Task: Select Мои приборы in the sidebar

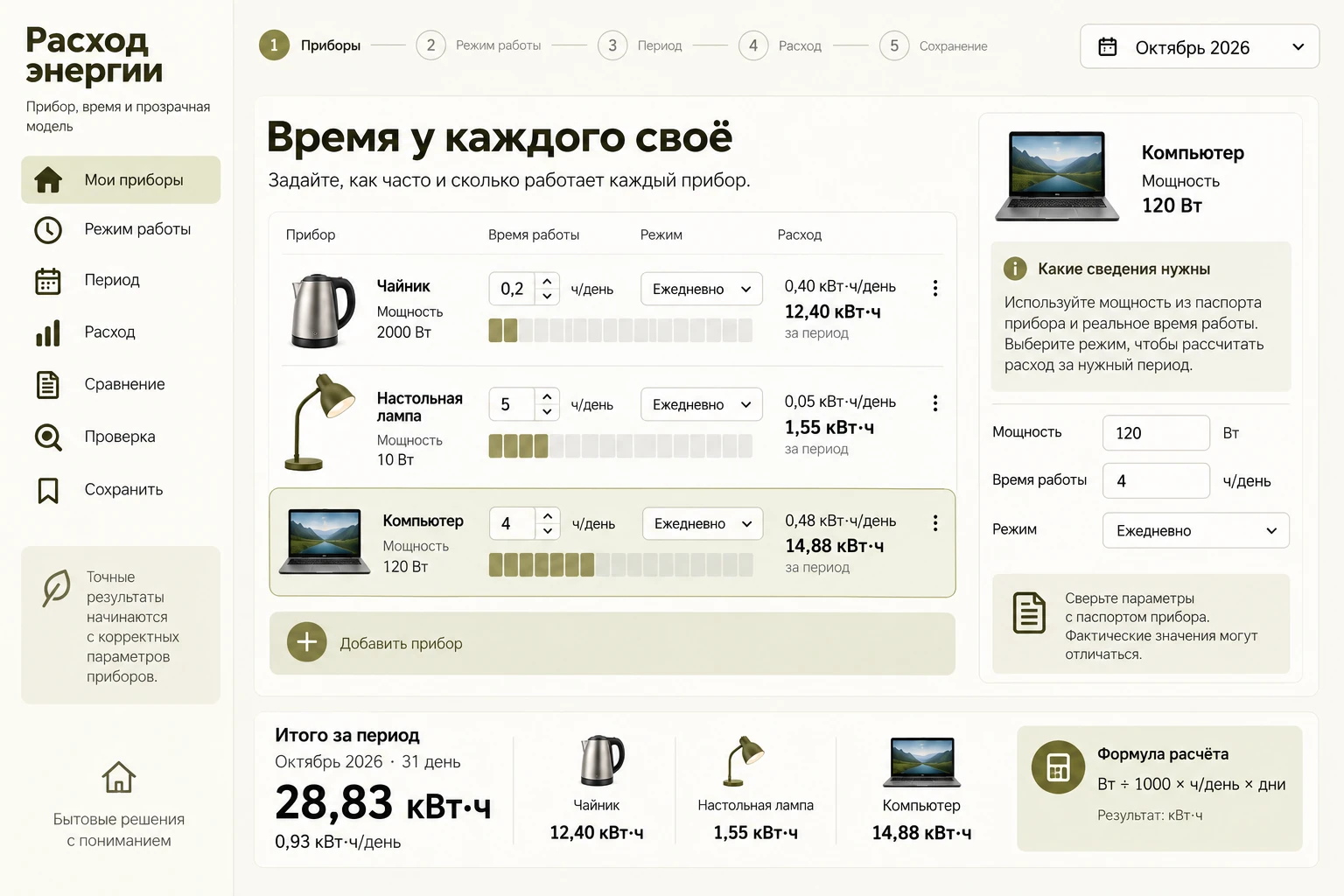Action: [121, 179]
